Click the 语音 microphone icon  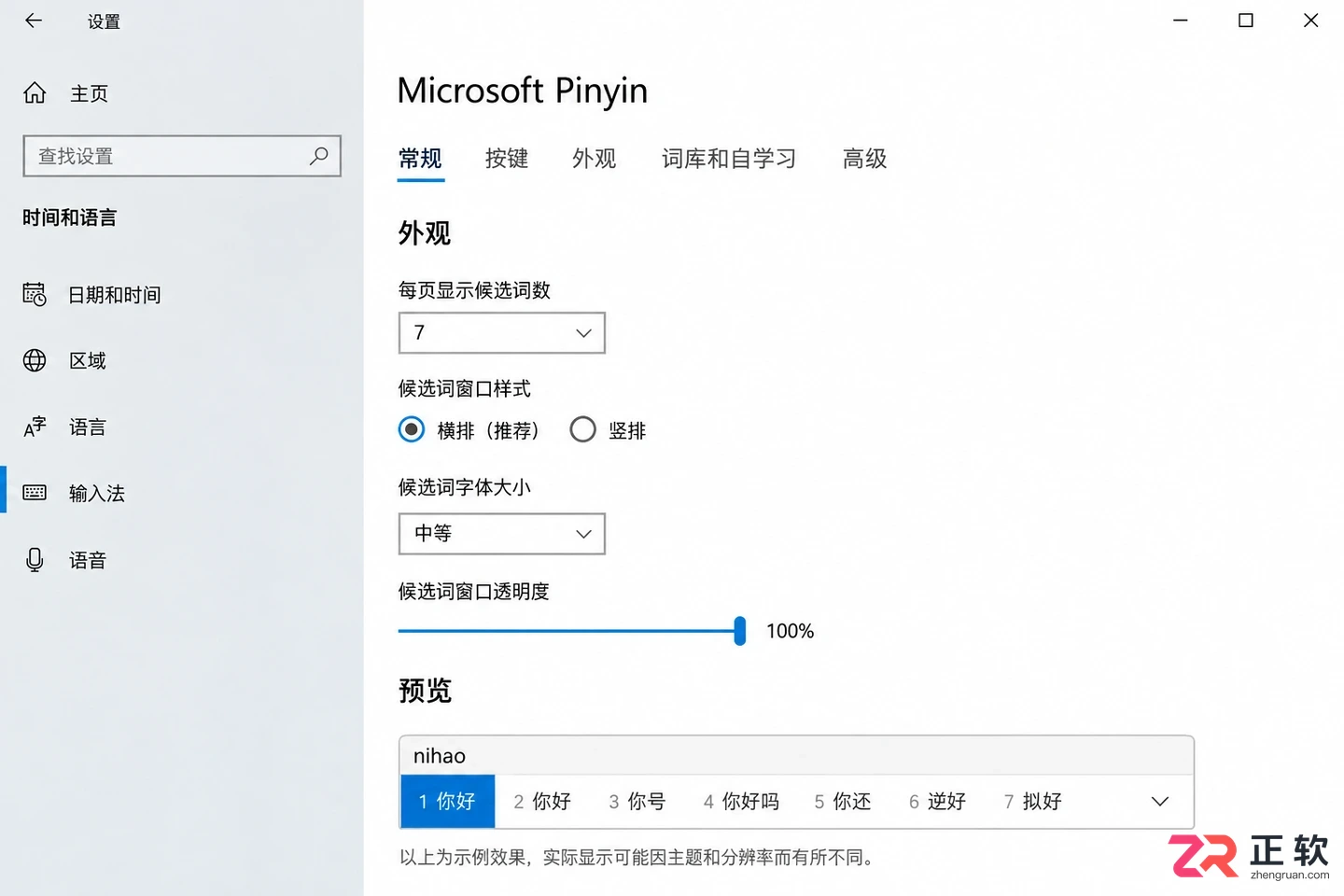[x=35, y=560]
